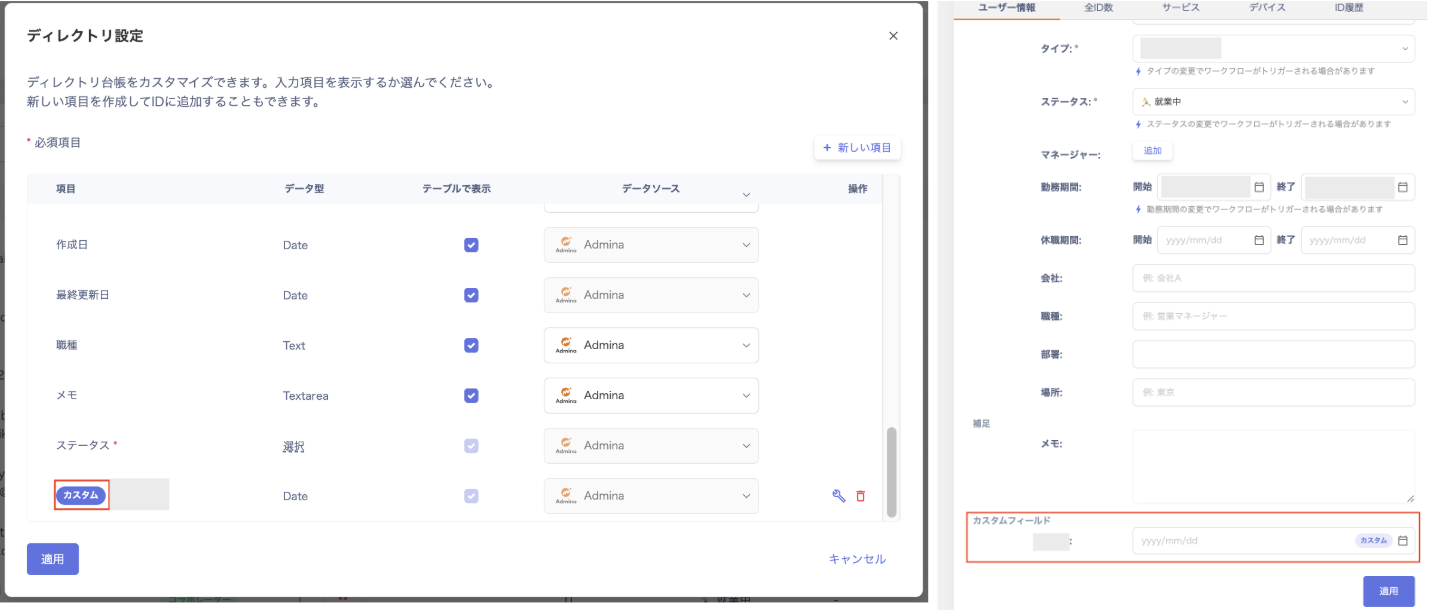The height and width of the screenshot is (610, 1432).
Task: Toggle テーブルで表示 checkbox for 最終更新日
Action: [x=471, y=295]
